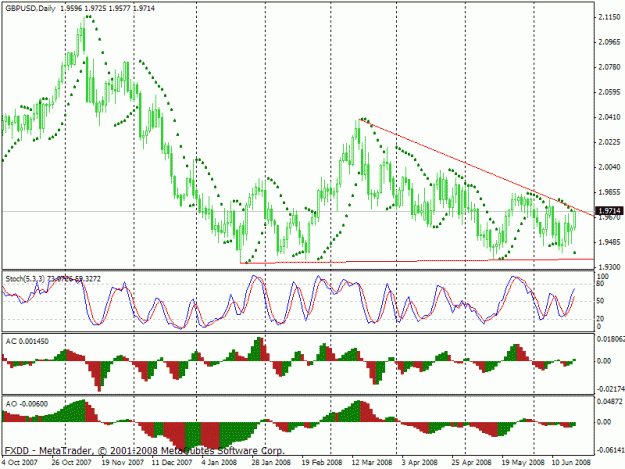Click the 2.0965 price axis value
This screenshot has height=469, width=625.
609,42
